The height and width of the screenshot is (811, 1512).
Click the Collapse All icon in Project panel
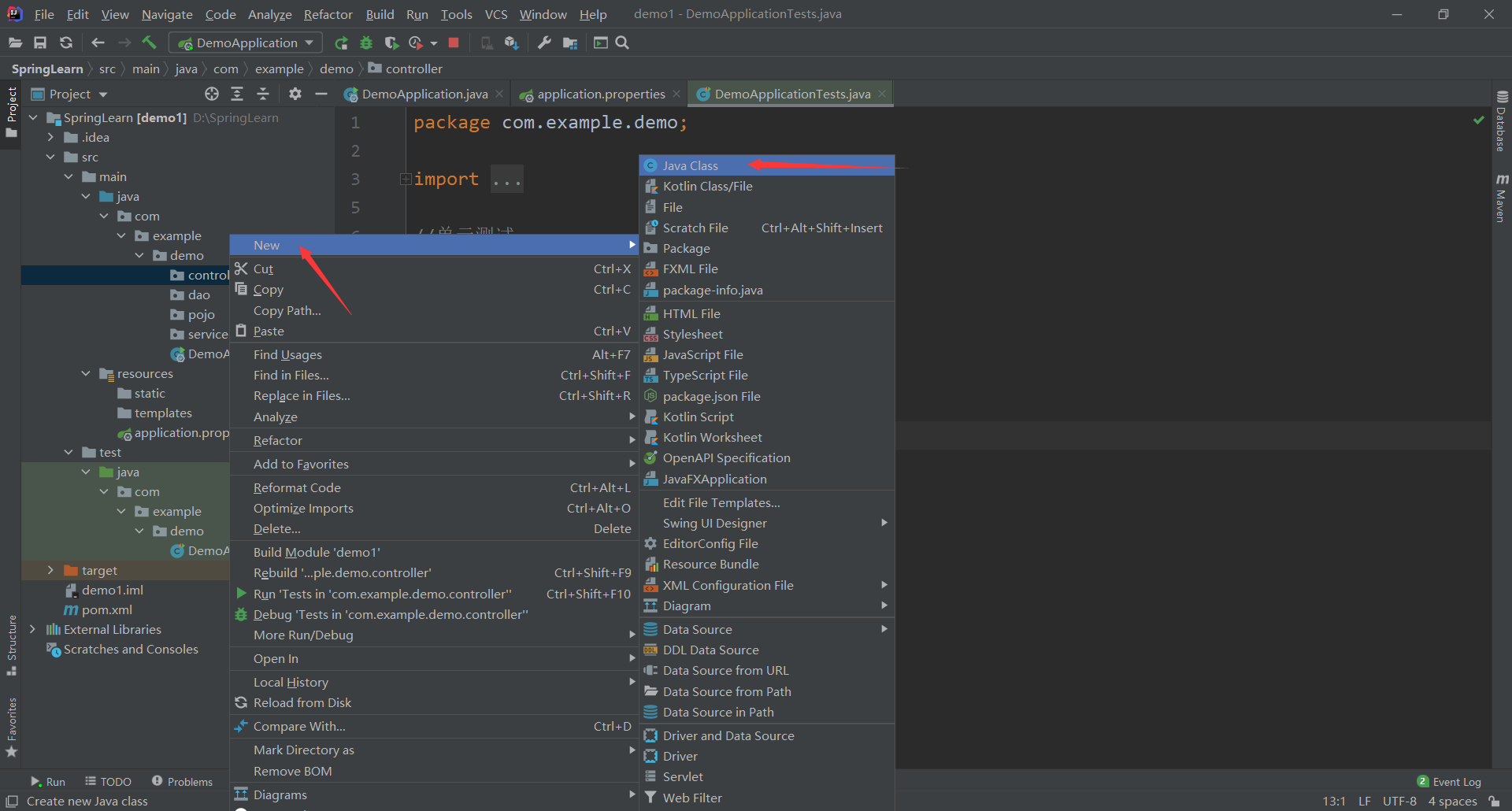point(263,94)
